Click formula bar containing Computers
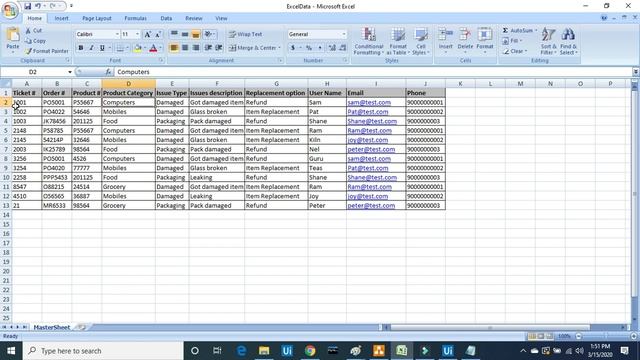 tap(373, 72)
